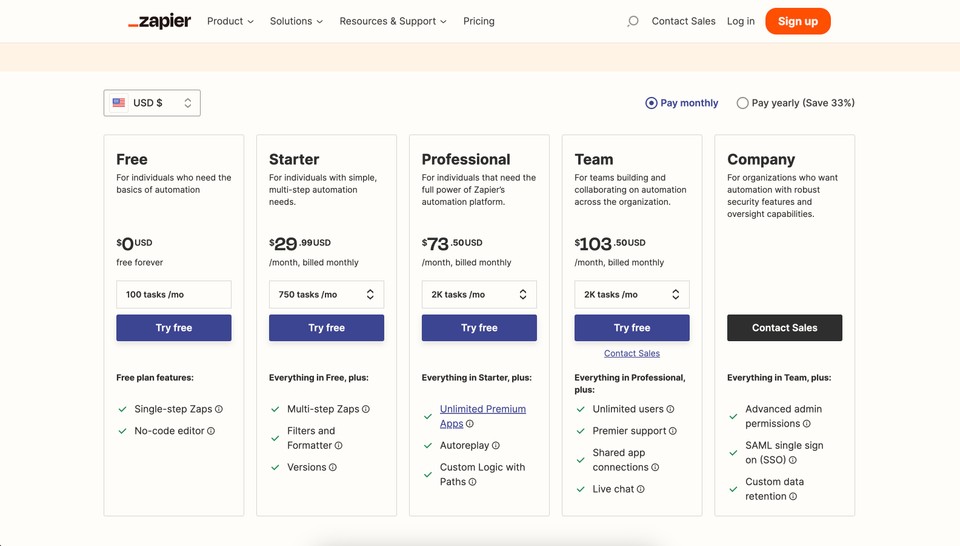
Task: Open Team 2K tasks /mo dropdown
Action: click(632, 294)
